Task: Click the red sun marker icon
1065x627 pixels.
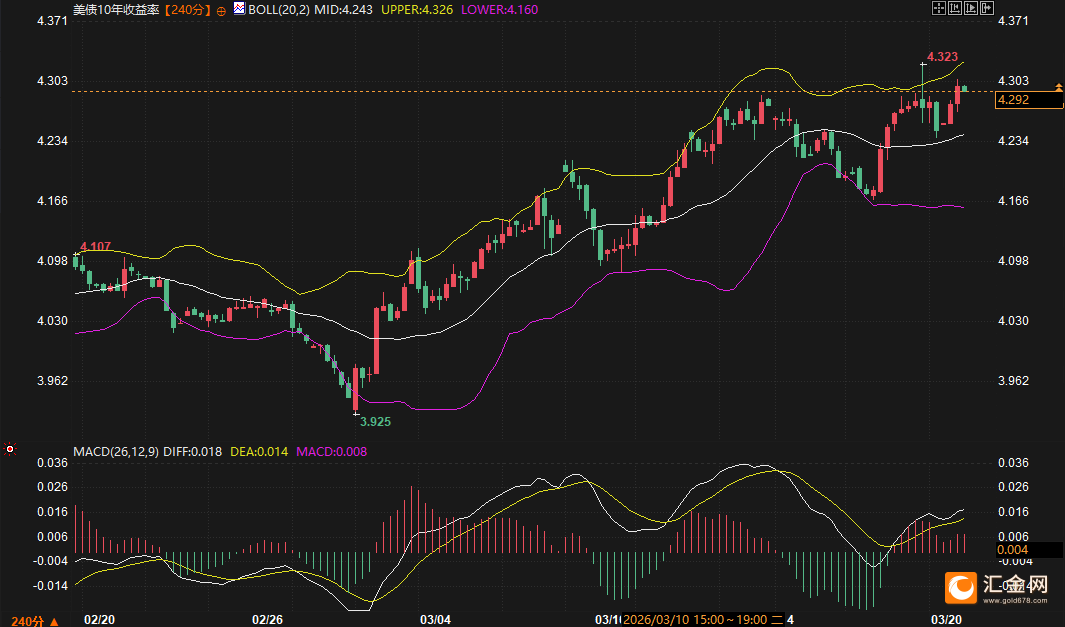Action: tap(10, 449)
